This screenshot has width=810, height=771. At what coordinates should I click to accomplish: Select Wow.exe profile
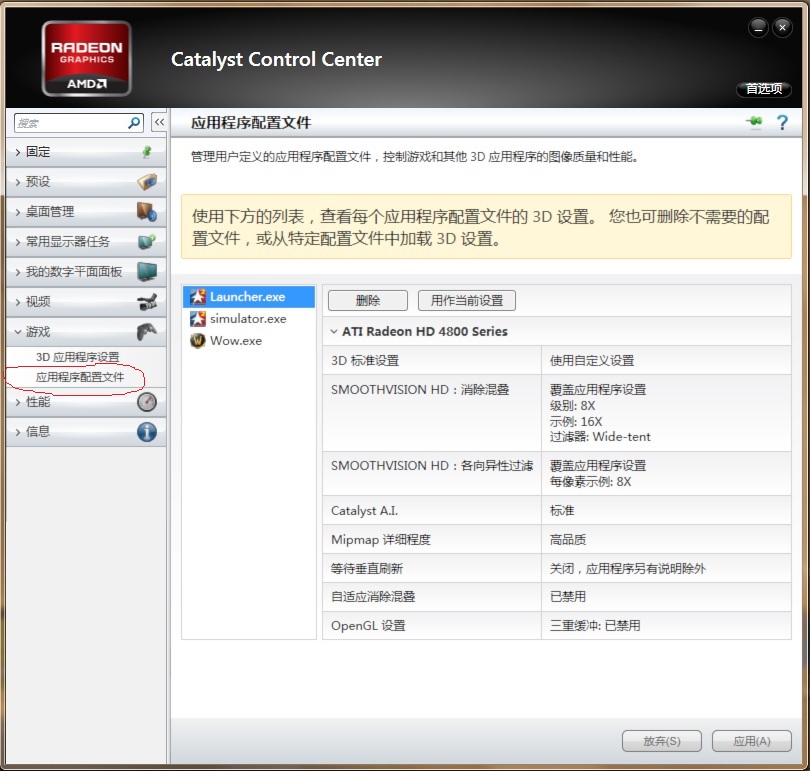[249, 341]
